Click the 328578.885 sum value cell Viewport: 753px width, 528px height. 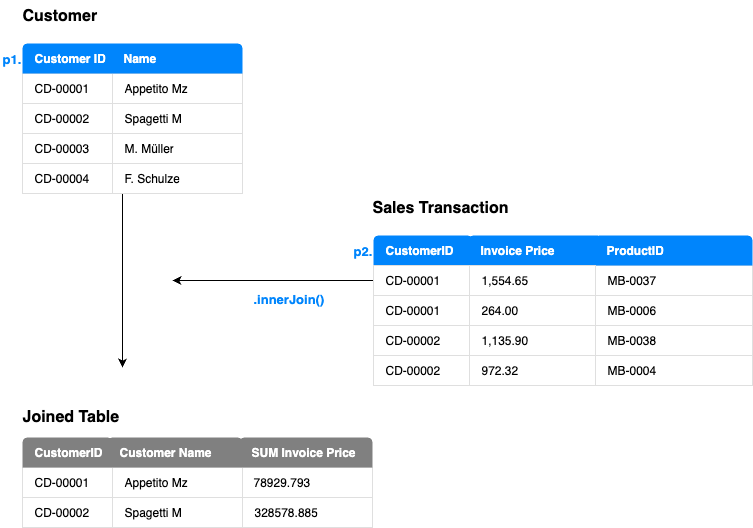click(x=285, y=513)
